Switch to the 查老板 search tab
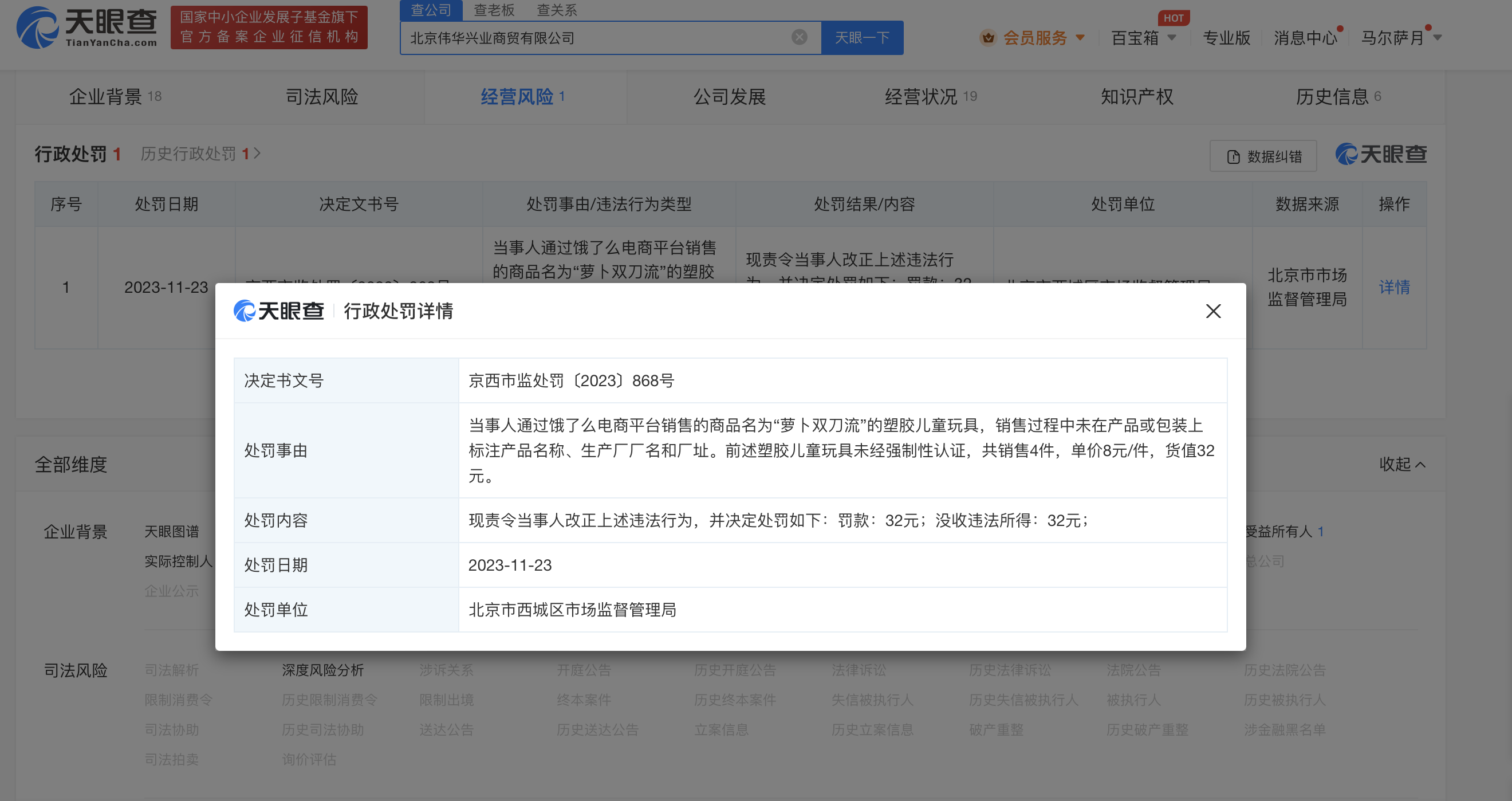The image size is (1512, 801). tap(494, 10)
